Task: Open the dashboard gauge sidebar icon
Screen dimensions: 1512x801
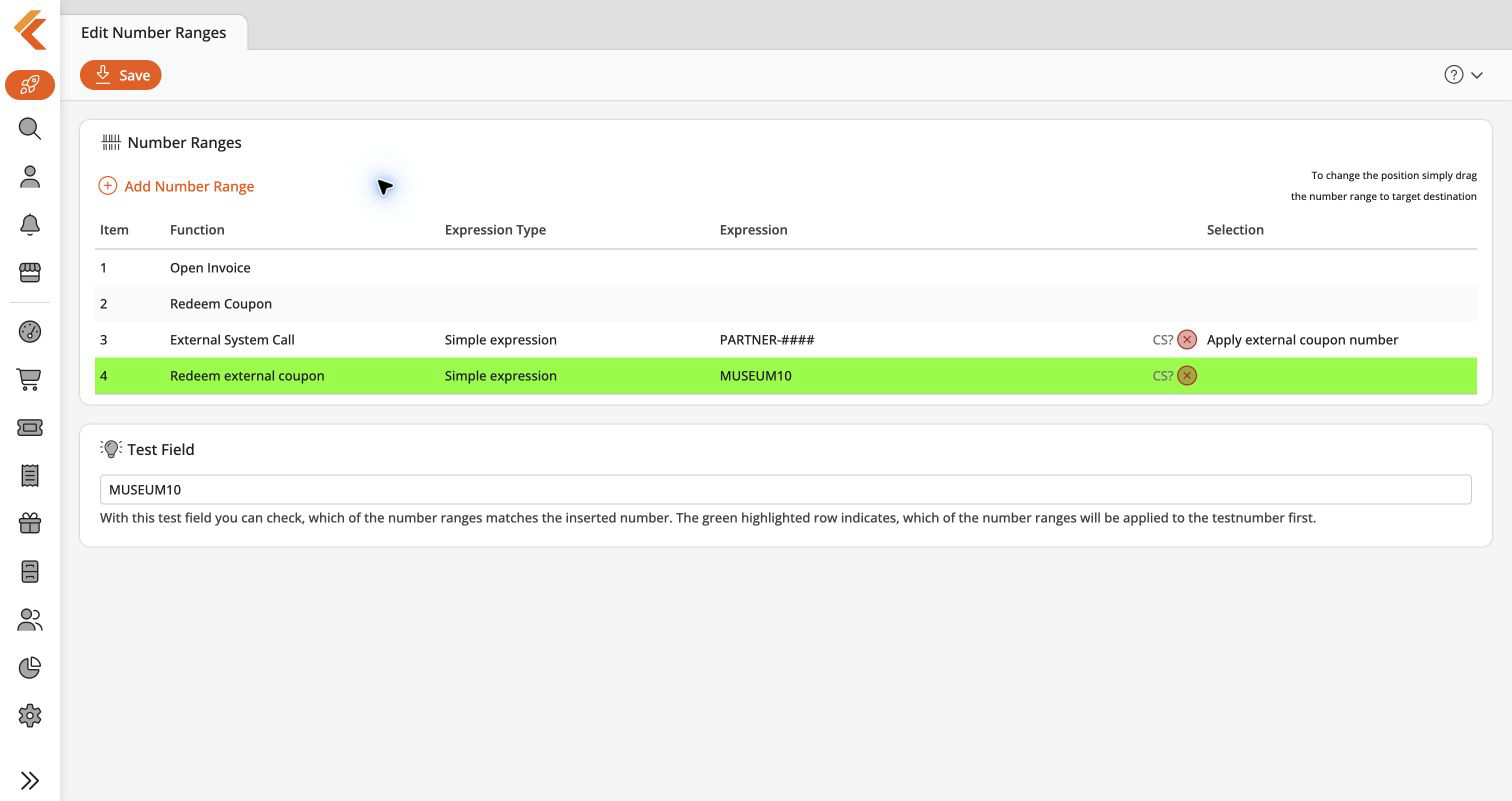Action: (x=30, y=332)
